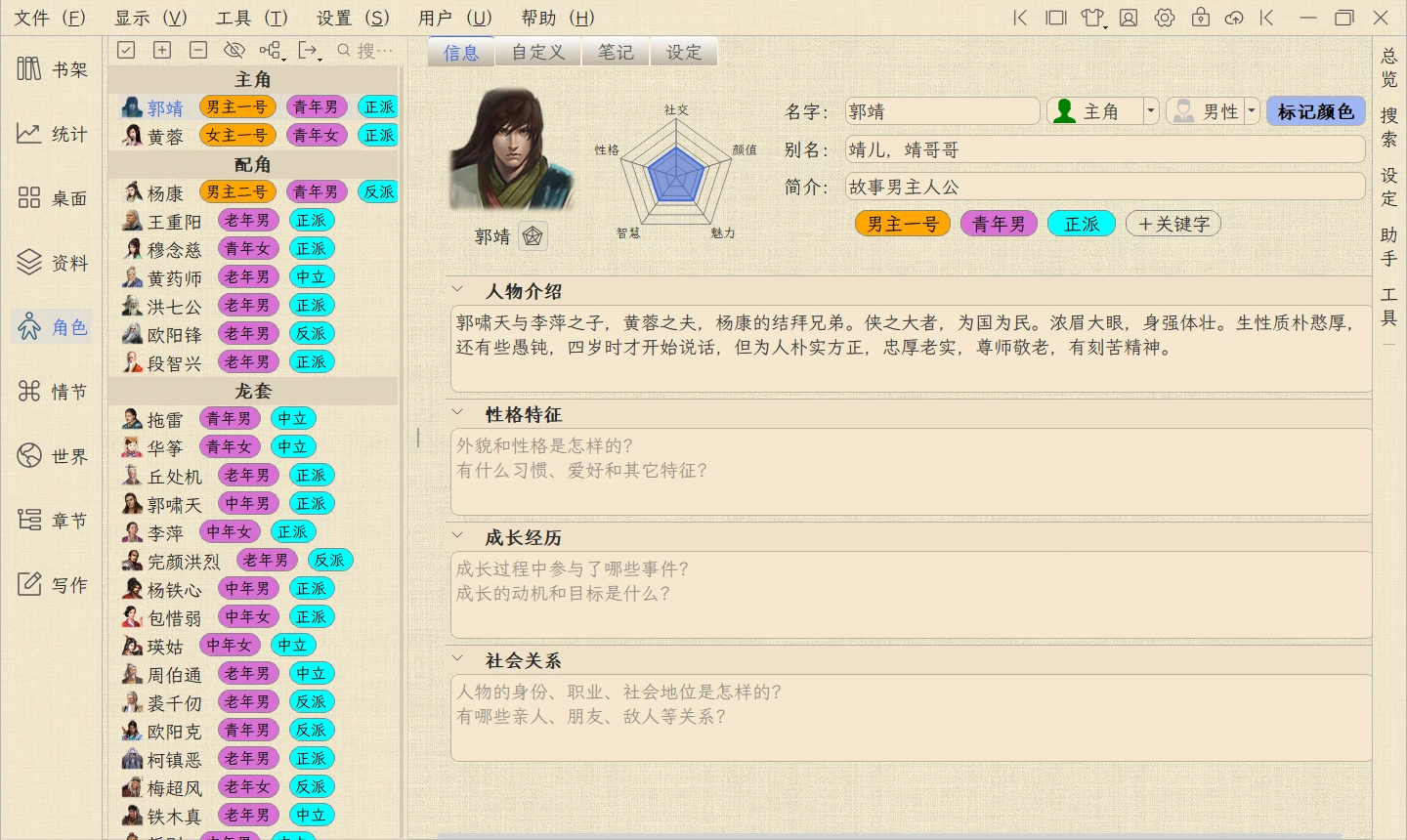
Task: Open the 书架 bookshelf in sidebar
Action: 54,69
